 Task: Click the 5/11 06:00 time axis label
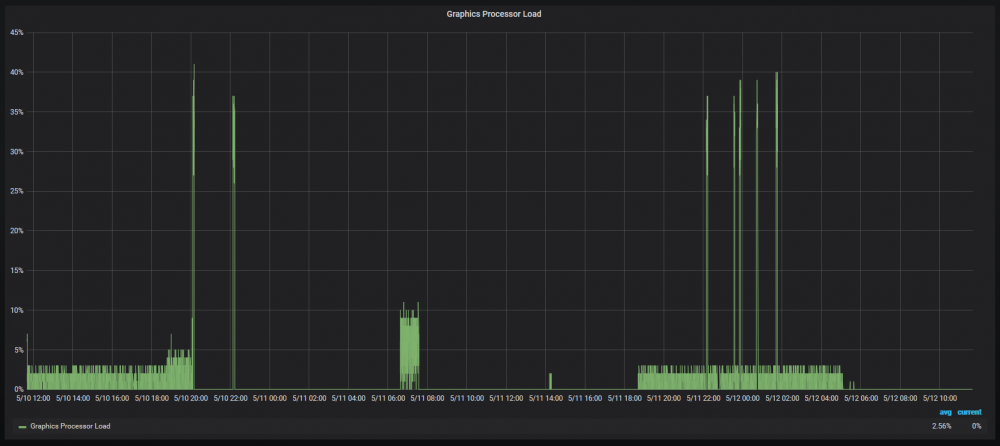[388, 398]
